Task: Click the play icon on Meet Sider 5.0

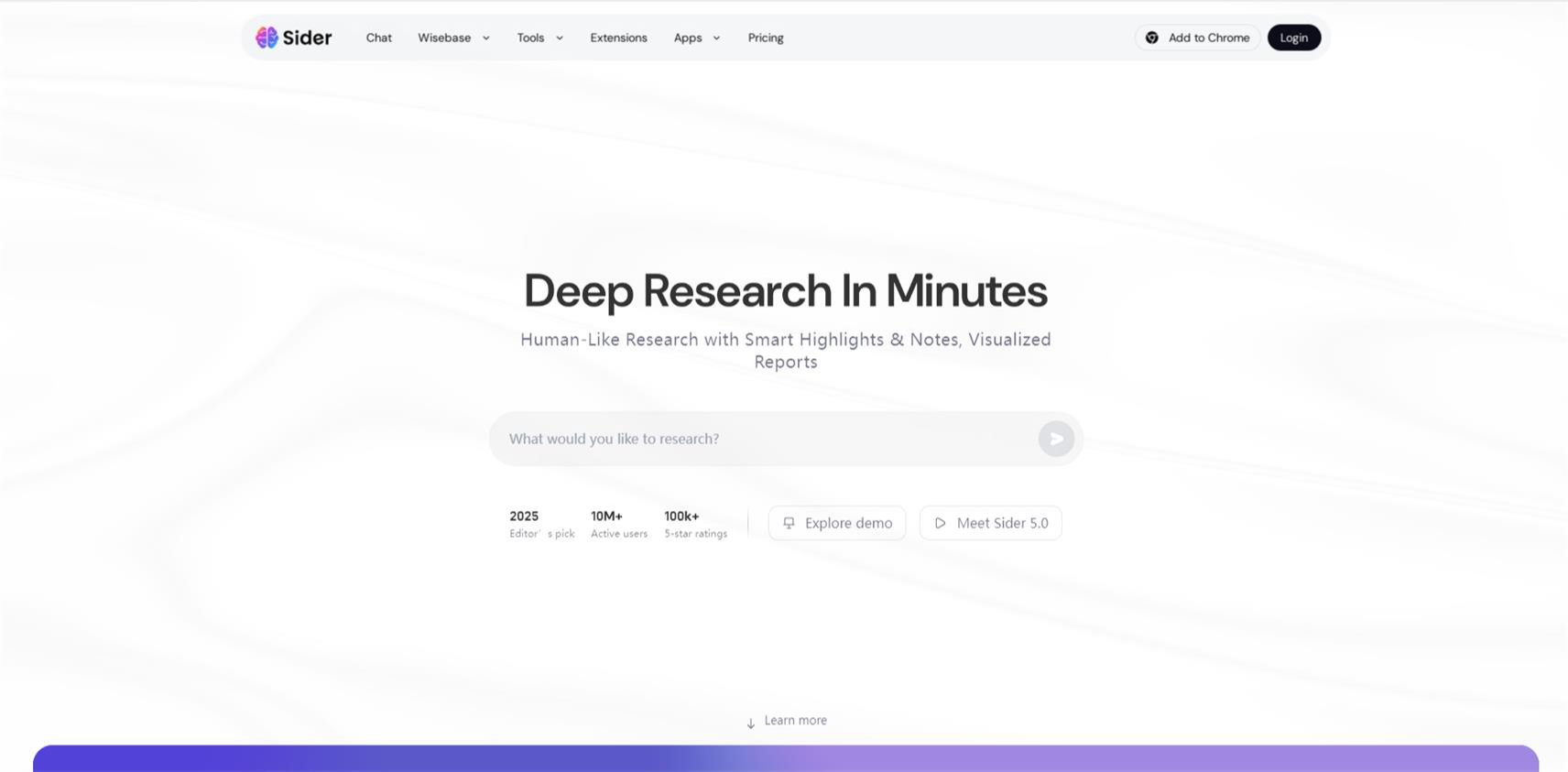Action: [940, 523]
